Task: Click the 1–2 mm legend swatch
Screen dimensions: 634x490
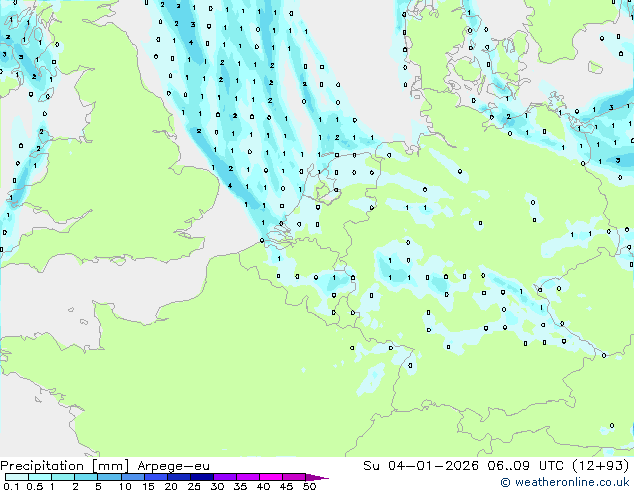Action: pos(63,477)
